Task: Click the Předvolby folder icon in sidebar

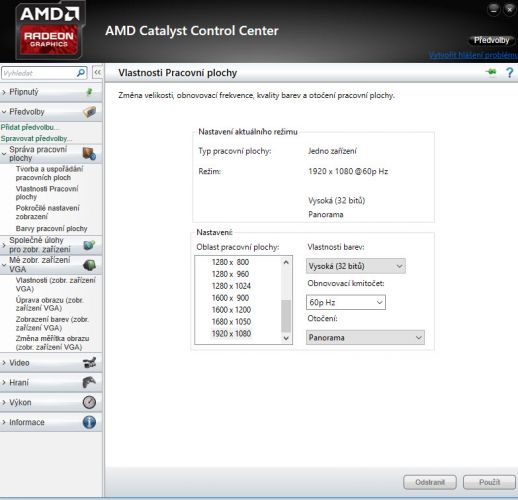Action: pyautogui.click(x=89, y=112)
